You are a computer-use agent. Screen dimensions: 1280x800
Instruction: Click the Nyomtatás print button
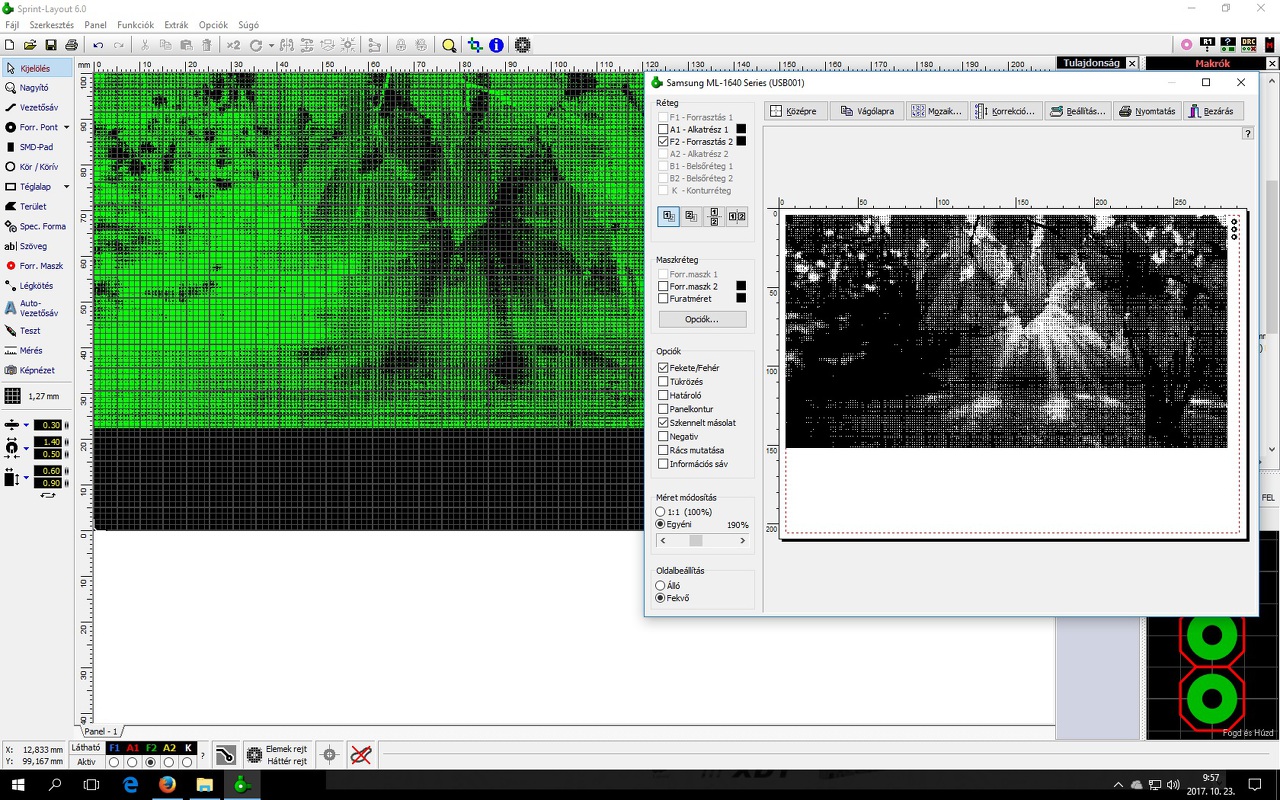[1147, 111]
